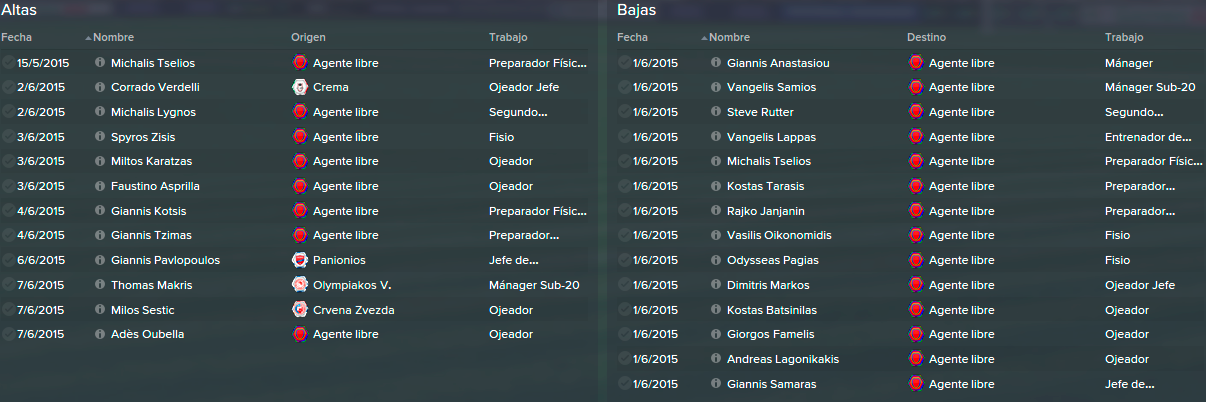This screenshot has width=1206, height=402.
Task: Sort the Altas list by Fecha header
Action: coord(17,37)
